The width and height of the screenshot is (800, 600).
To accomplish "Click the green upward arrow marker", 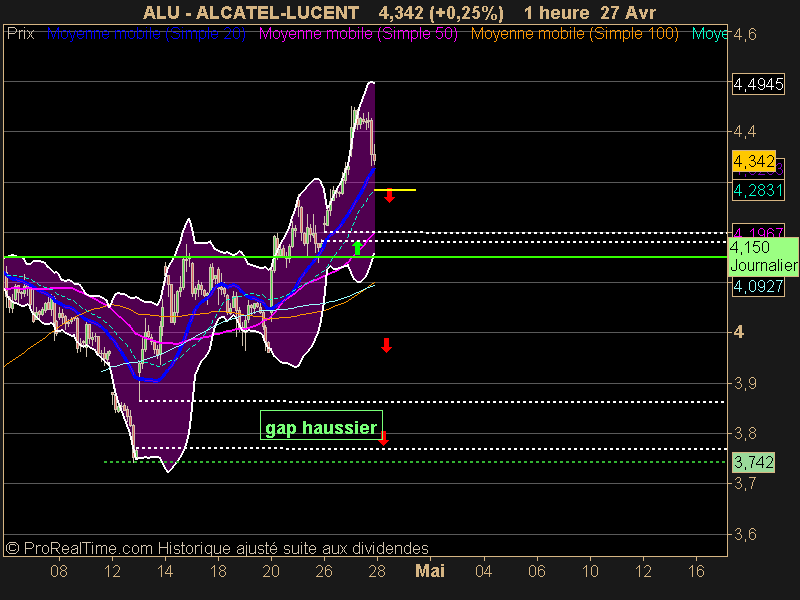I will click(x=358, y=248).
